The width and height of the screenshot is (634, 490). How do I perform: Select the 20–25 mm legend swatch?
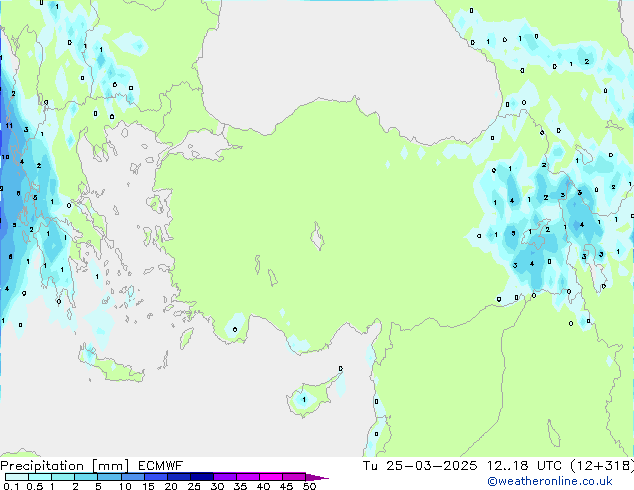coord(179,477)
